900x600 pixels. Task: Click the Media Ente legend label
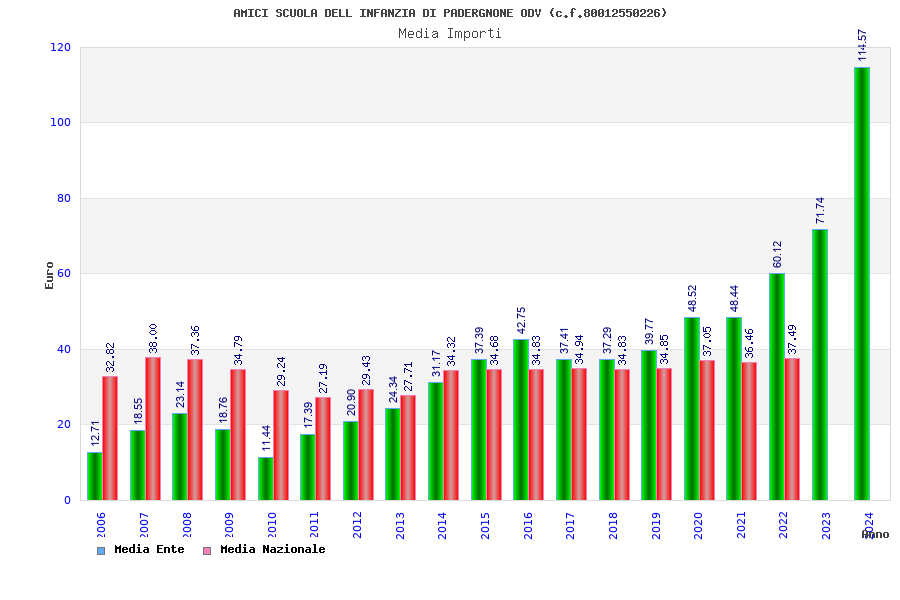pyautogui.click(x=149, y=549)
